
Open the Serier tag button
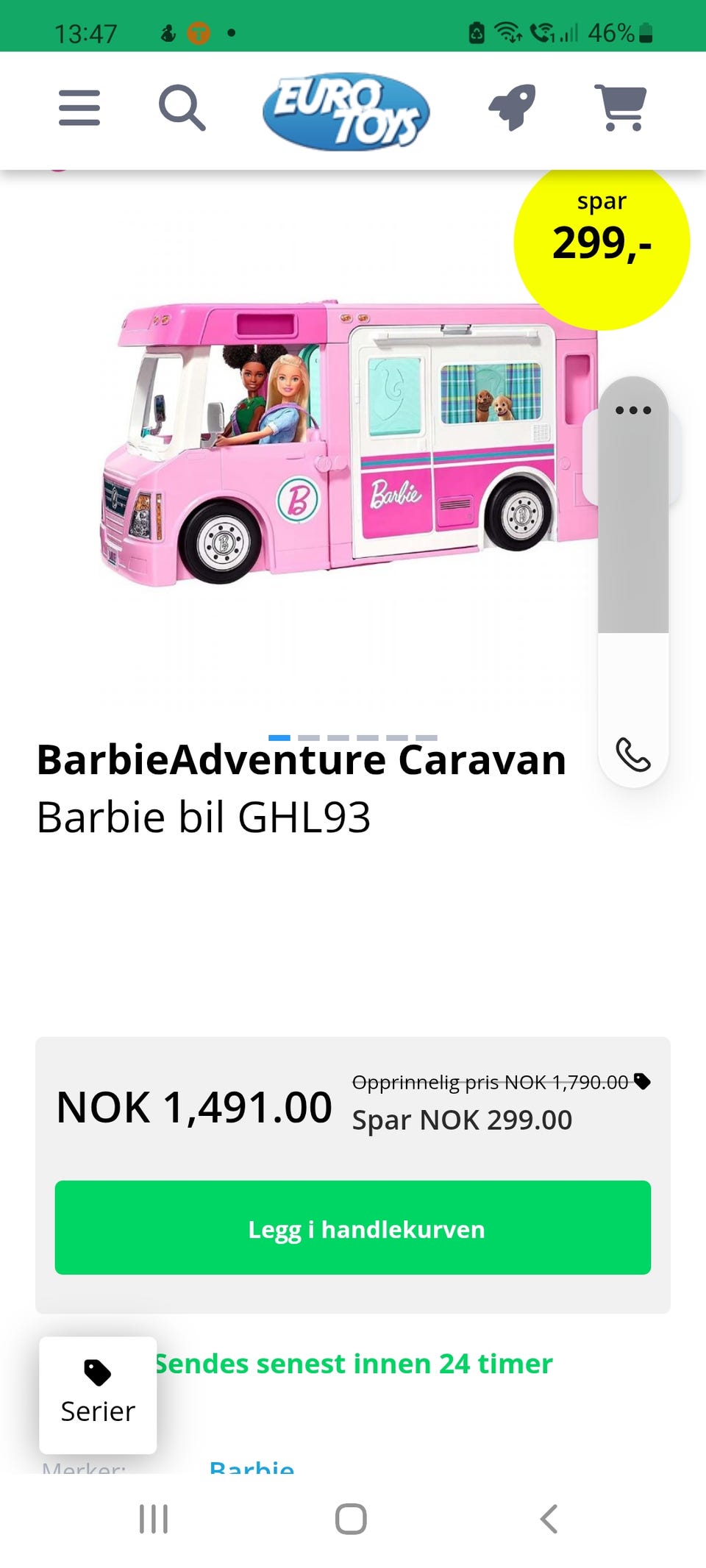click(98, 1395)
